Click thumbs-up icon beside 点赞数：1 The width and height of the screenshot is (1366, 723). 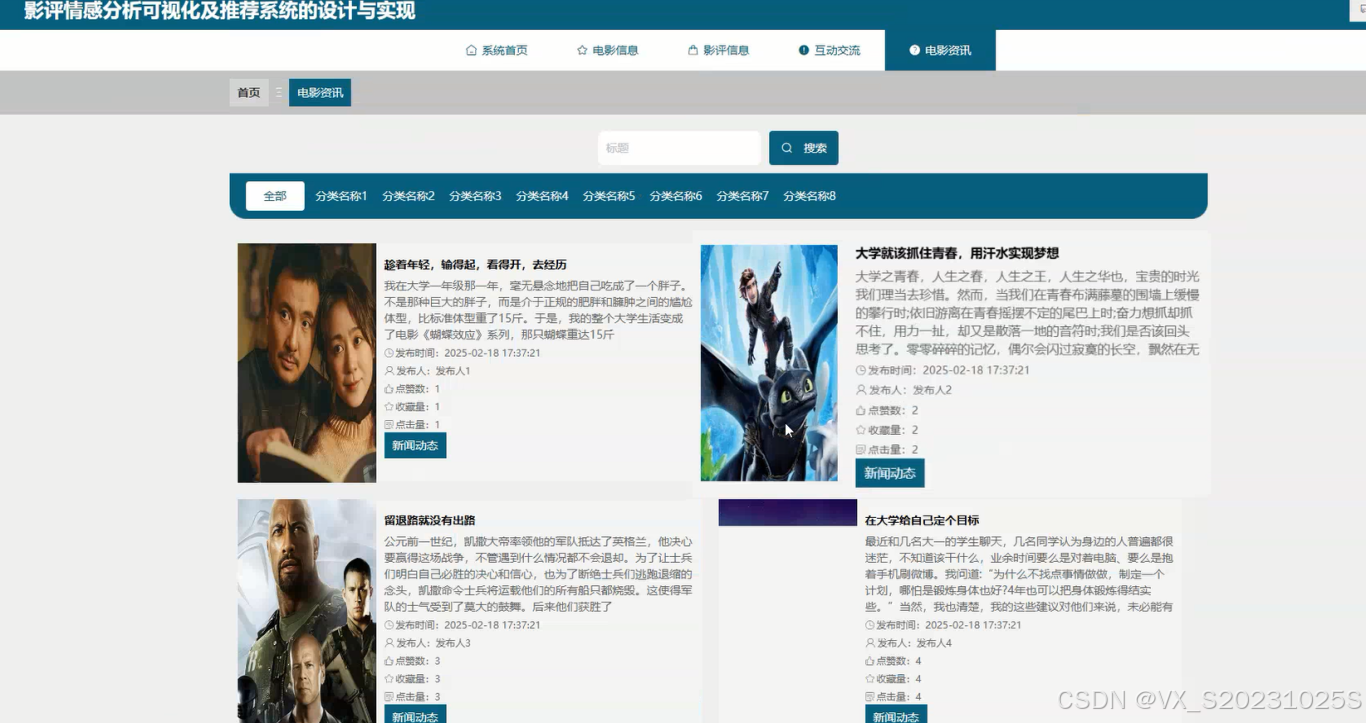point(389,389)
